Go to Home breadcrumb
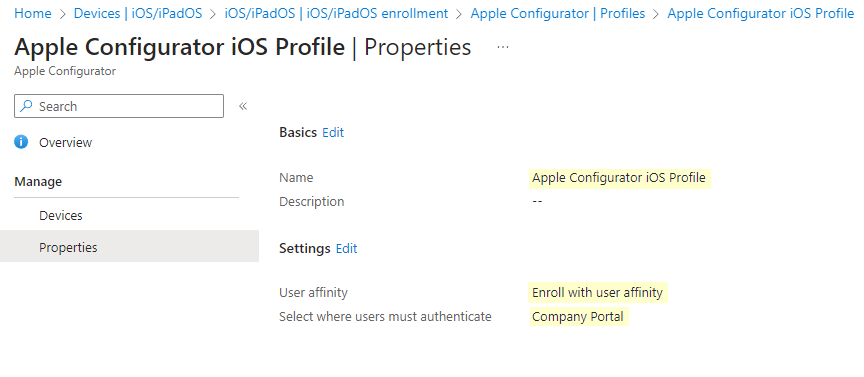The image size is (864, 377). (x=33, y=14)
